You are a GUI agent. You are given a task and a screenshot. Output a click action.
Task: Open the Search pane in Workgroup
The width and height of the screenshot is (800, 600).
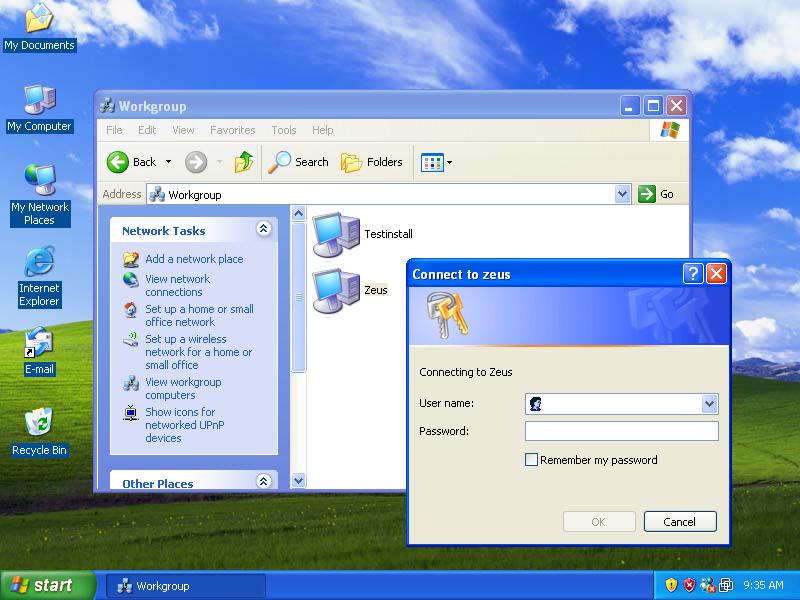pos(298,162)
